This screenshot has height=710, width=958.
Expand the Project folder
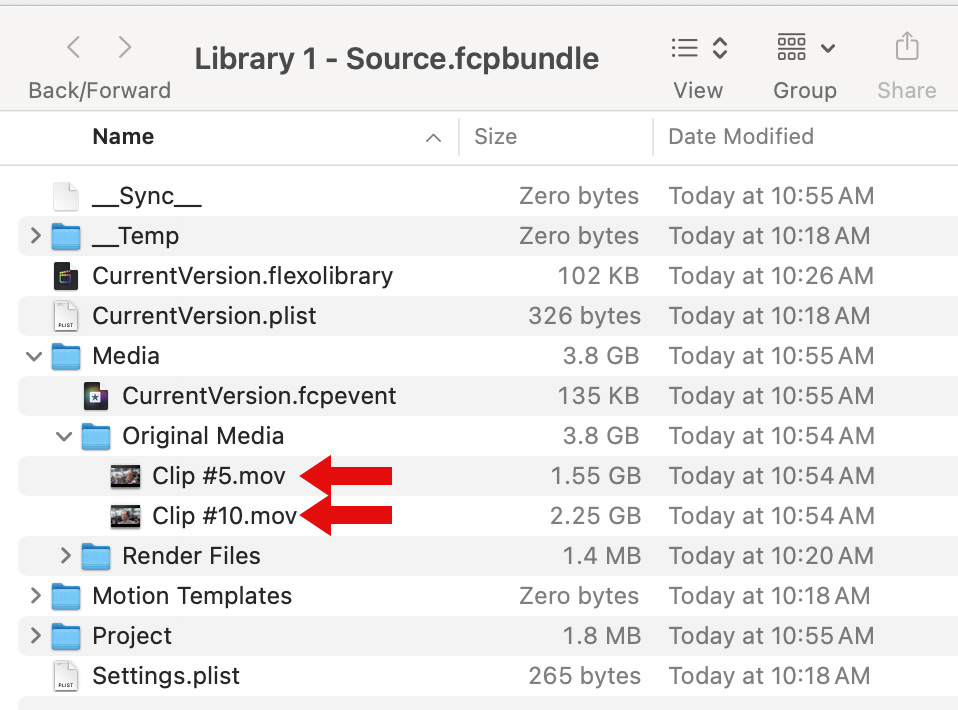tap(36, 636)
